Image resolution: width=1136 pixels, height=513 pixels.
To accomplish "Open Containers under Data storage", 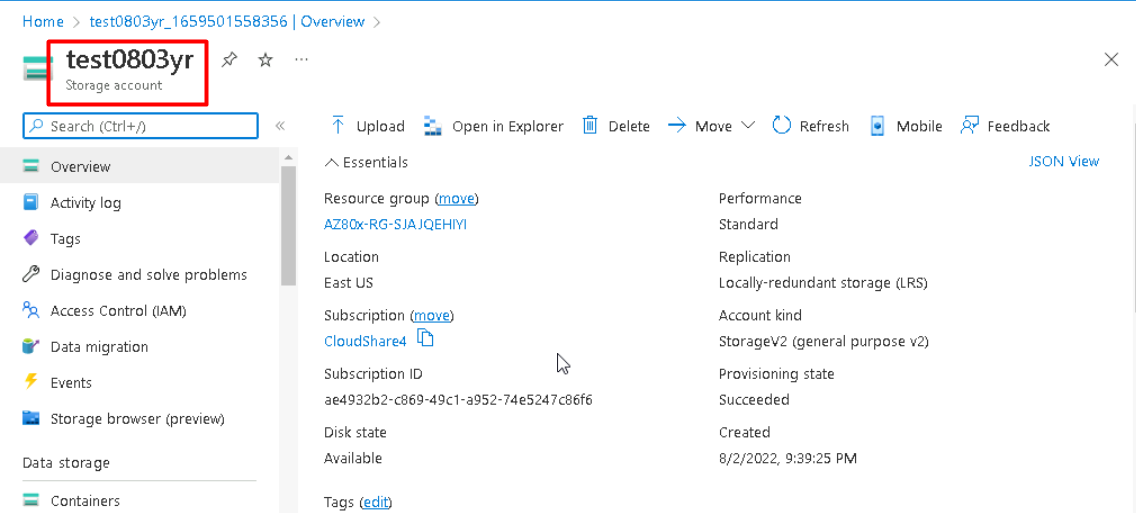I will (x=85, y=501).
